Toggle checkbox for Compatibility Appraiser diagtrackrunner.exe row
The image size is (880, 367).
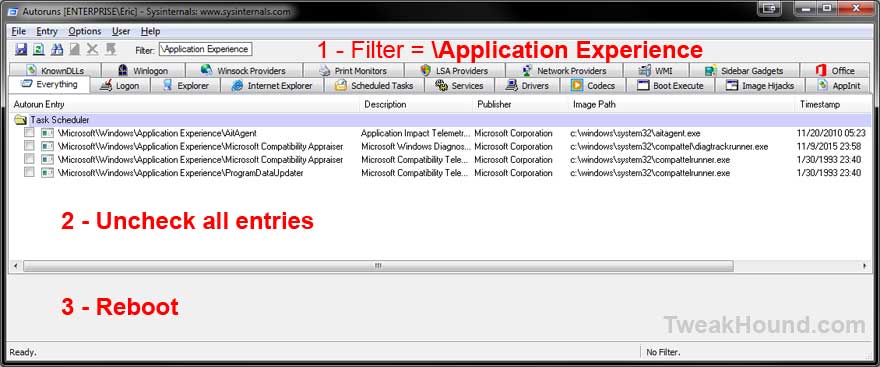(29, 146)
